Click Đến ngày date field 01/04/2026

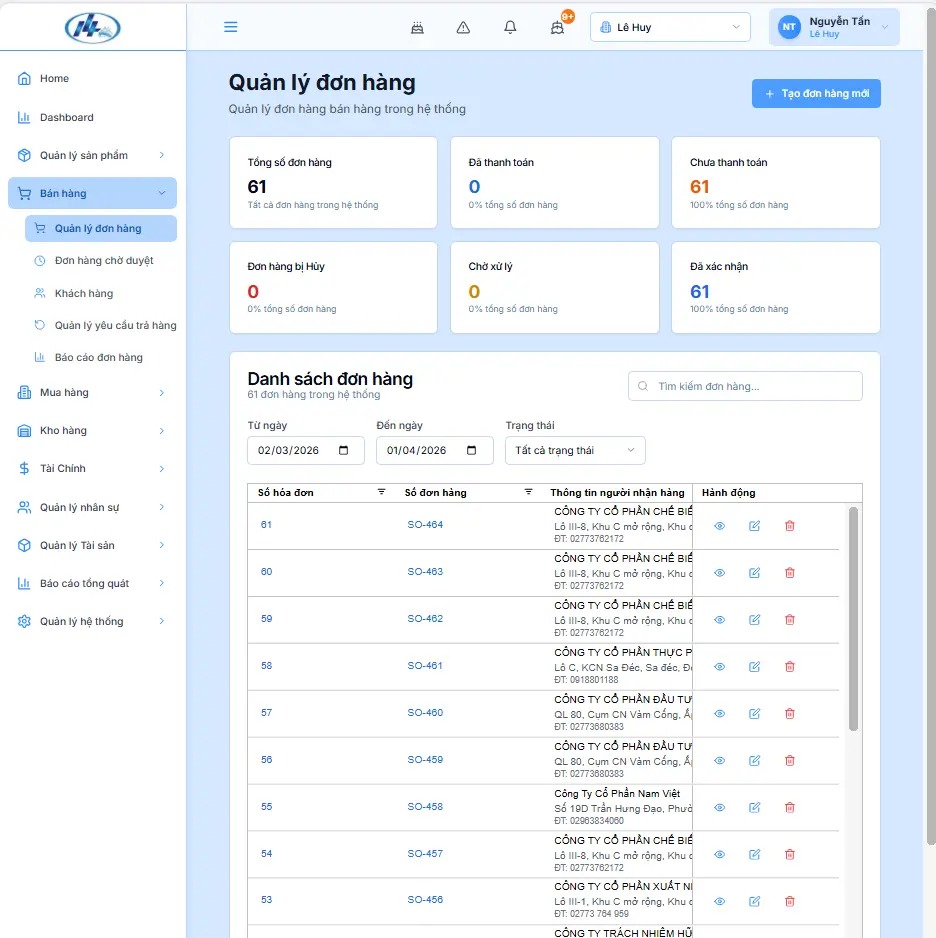coord(434,450)
